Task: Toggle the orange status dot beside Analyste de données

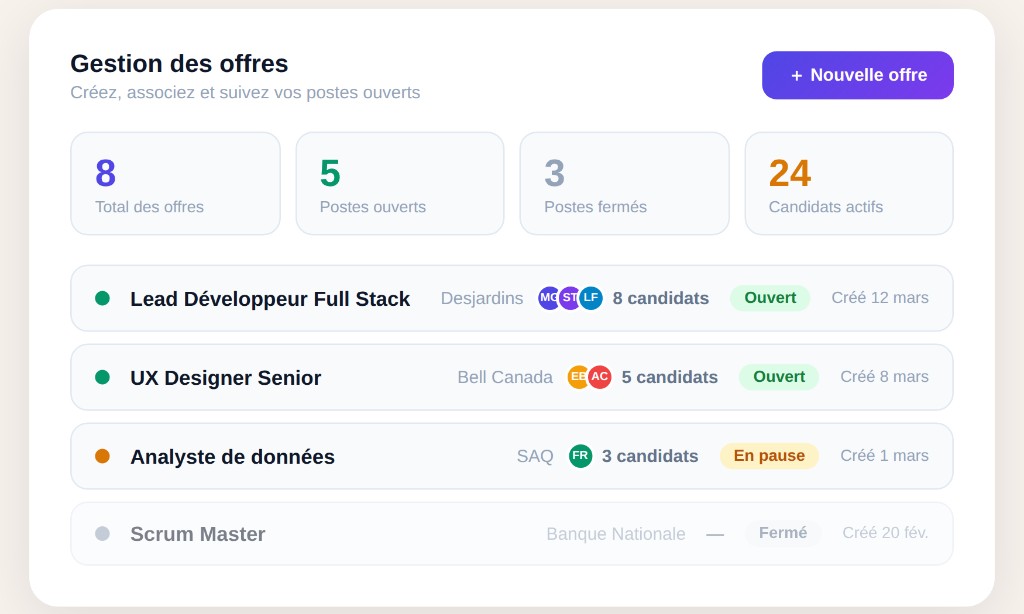Action: point(101,456)
